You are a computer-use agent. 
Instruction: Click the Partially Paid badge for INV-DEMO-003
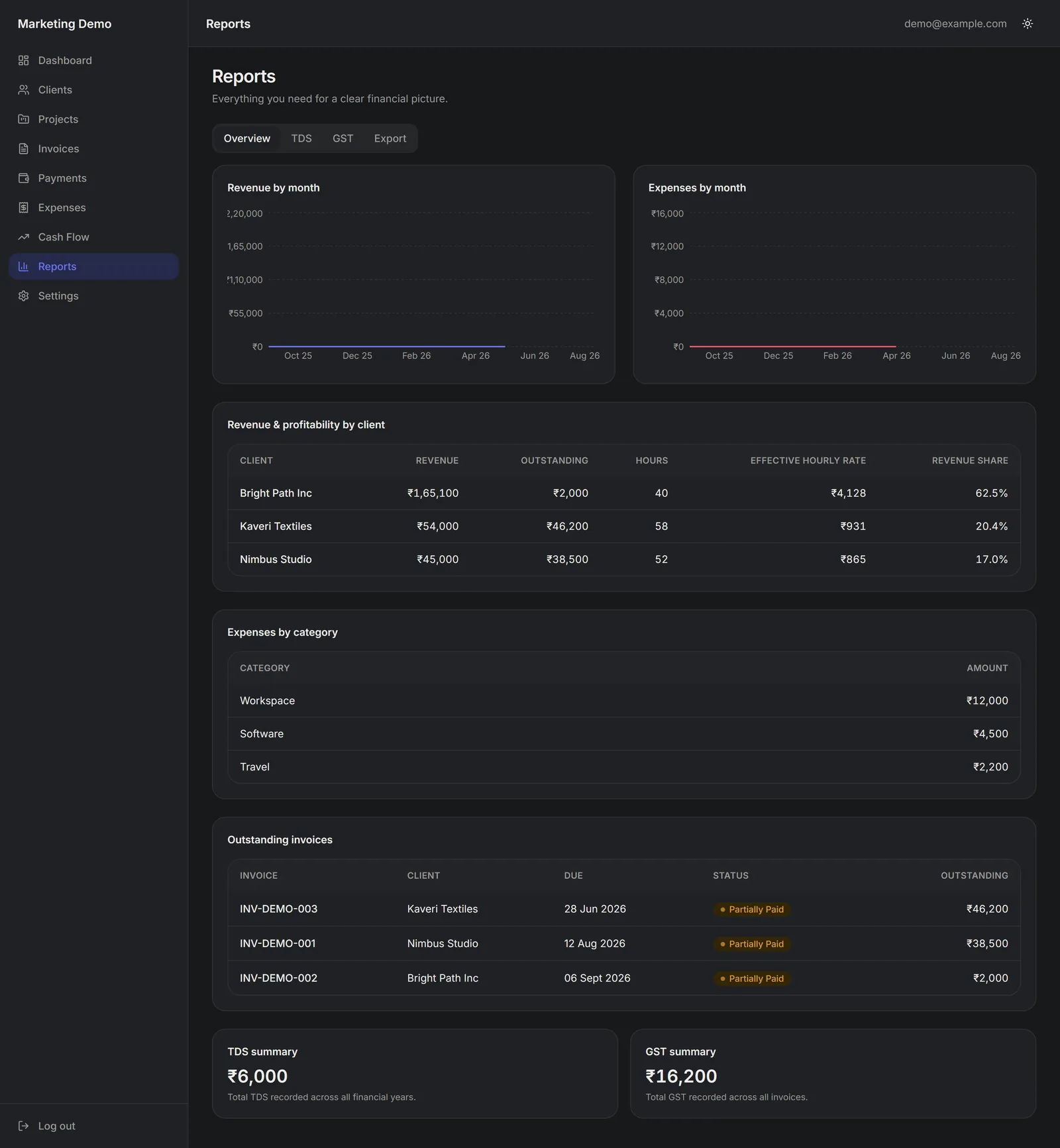click(751, 910)
